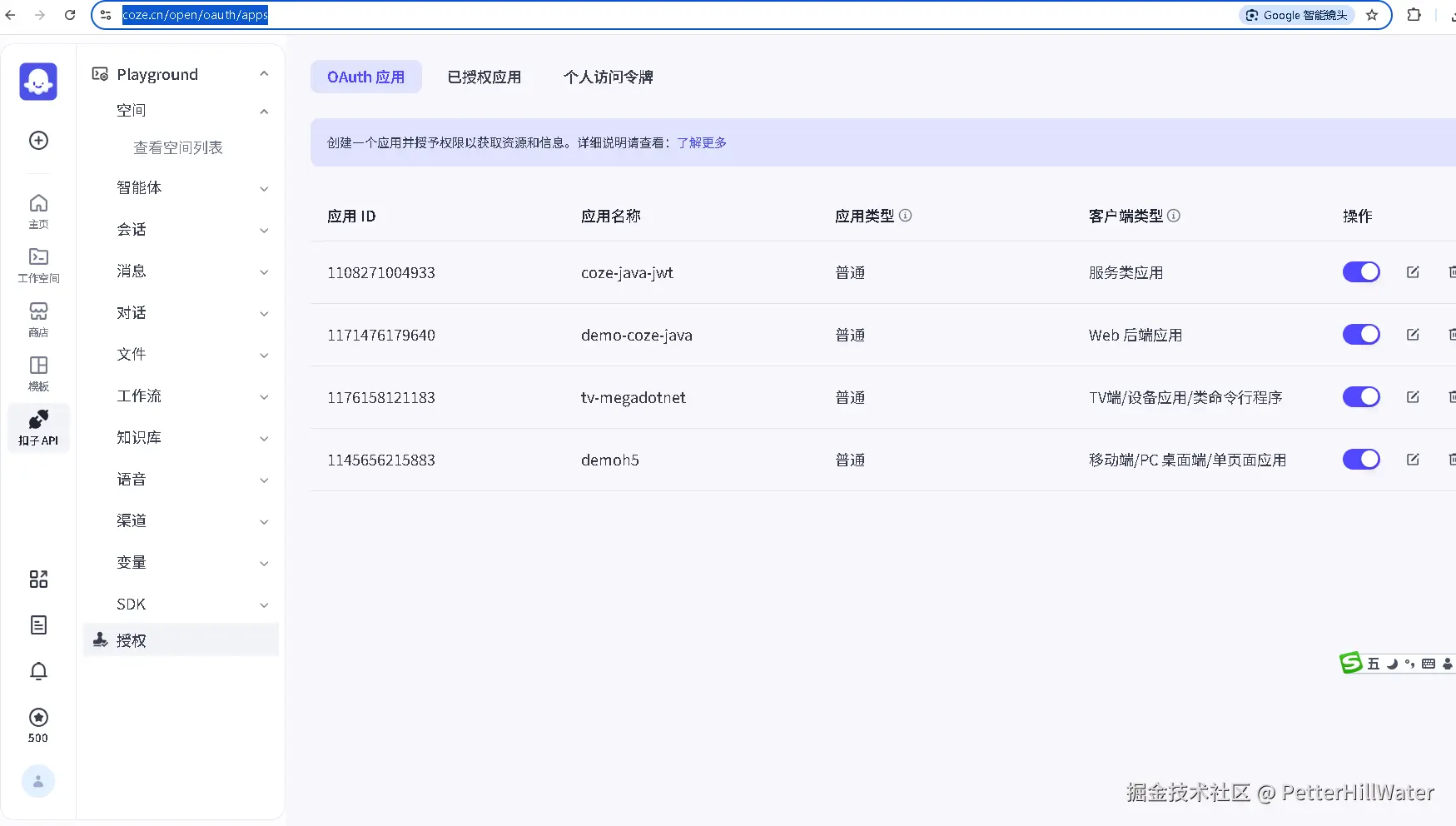The height and width of the screenshot is (826, 1456).
Task: Click the browser address bar URL
Action: point(195,15)
